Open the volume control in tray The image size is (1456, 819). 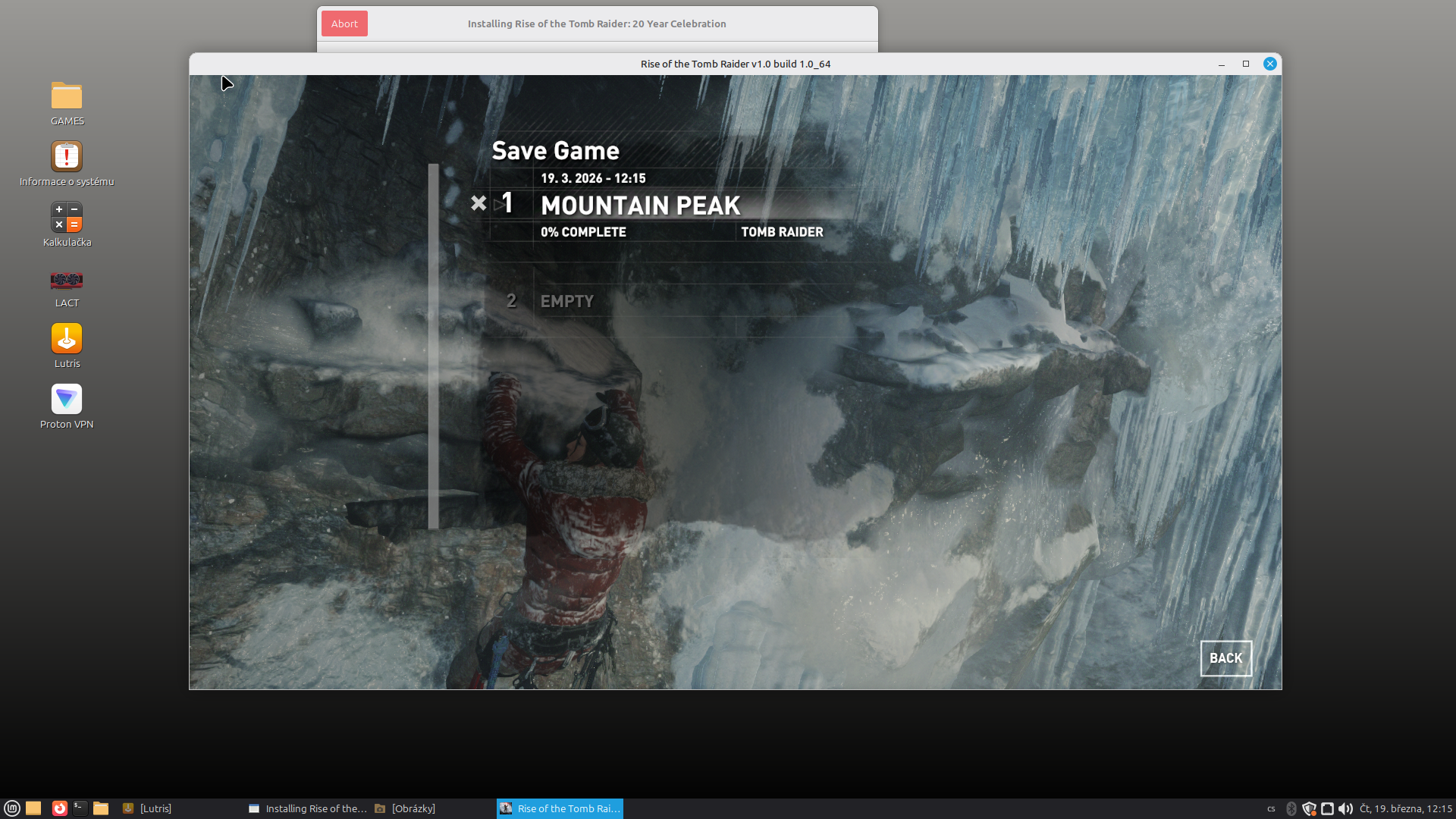(1345, 808)
